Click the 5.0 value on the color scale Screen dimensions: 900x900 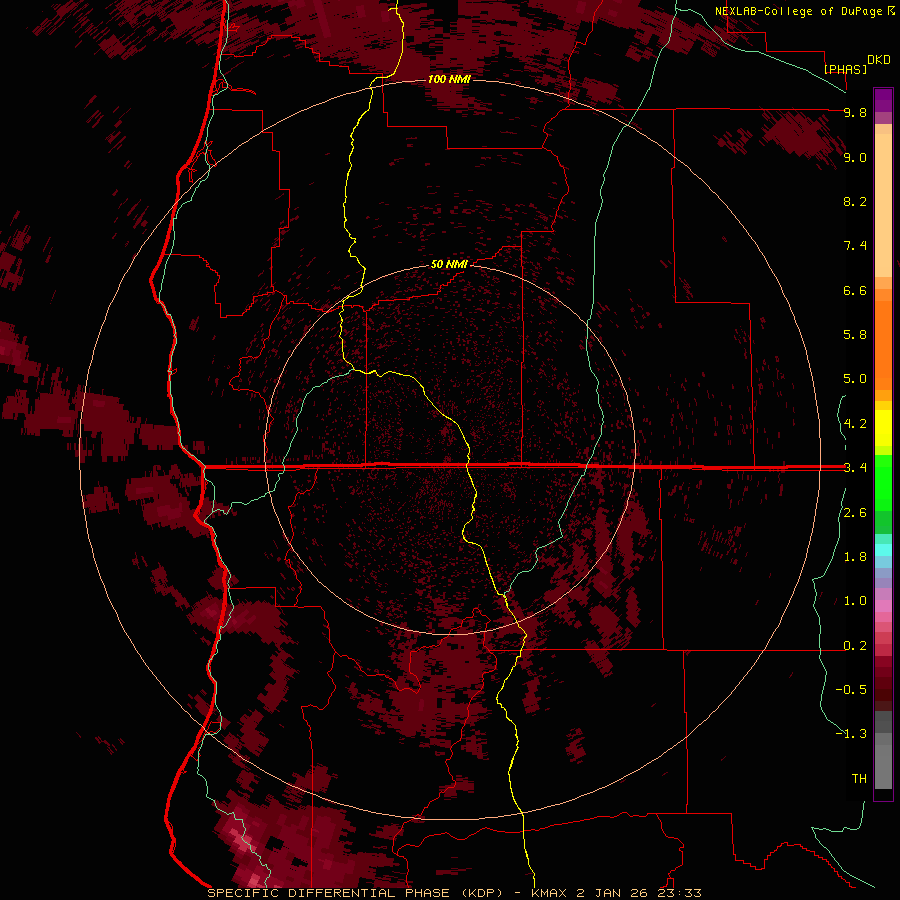pyautogui.click(x=855, y=379)
